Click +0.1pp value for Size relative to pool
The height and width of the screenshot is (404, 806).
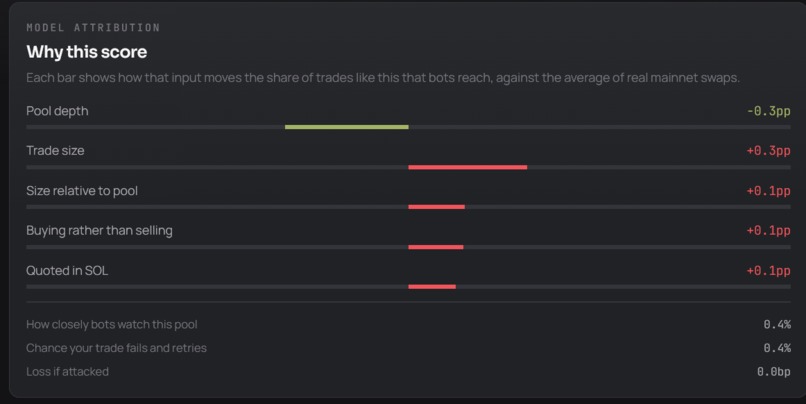[768, 191]
